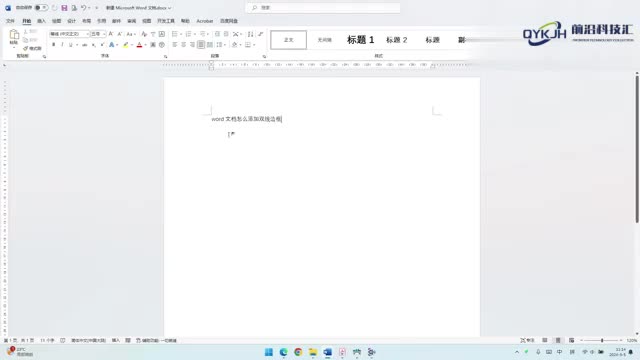
Task: Toggle Underline on the text
Action: click(x=71, y=44)
